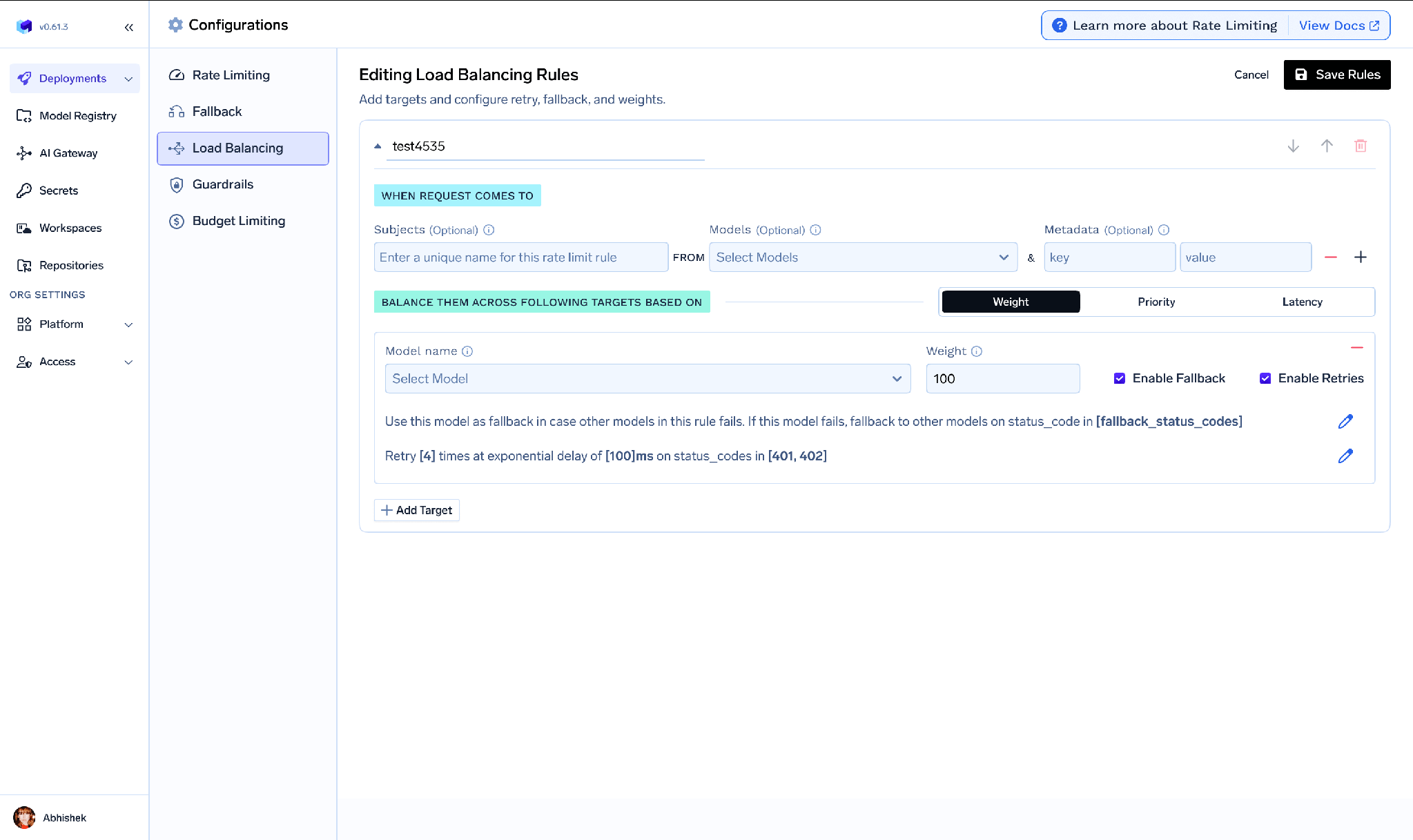Edit retry settings pencil icon
This screenshot has height=840, width=1413.
(x=1345, y=456)
